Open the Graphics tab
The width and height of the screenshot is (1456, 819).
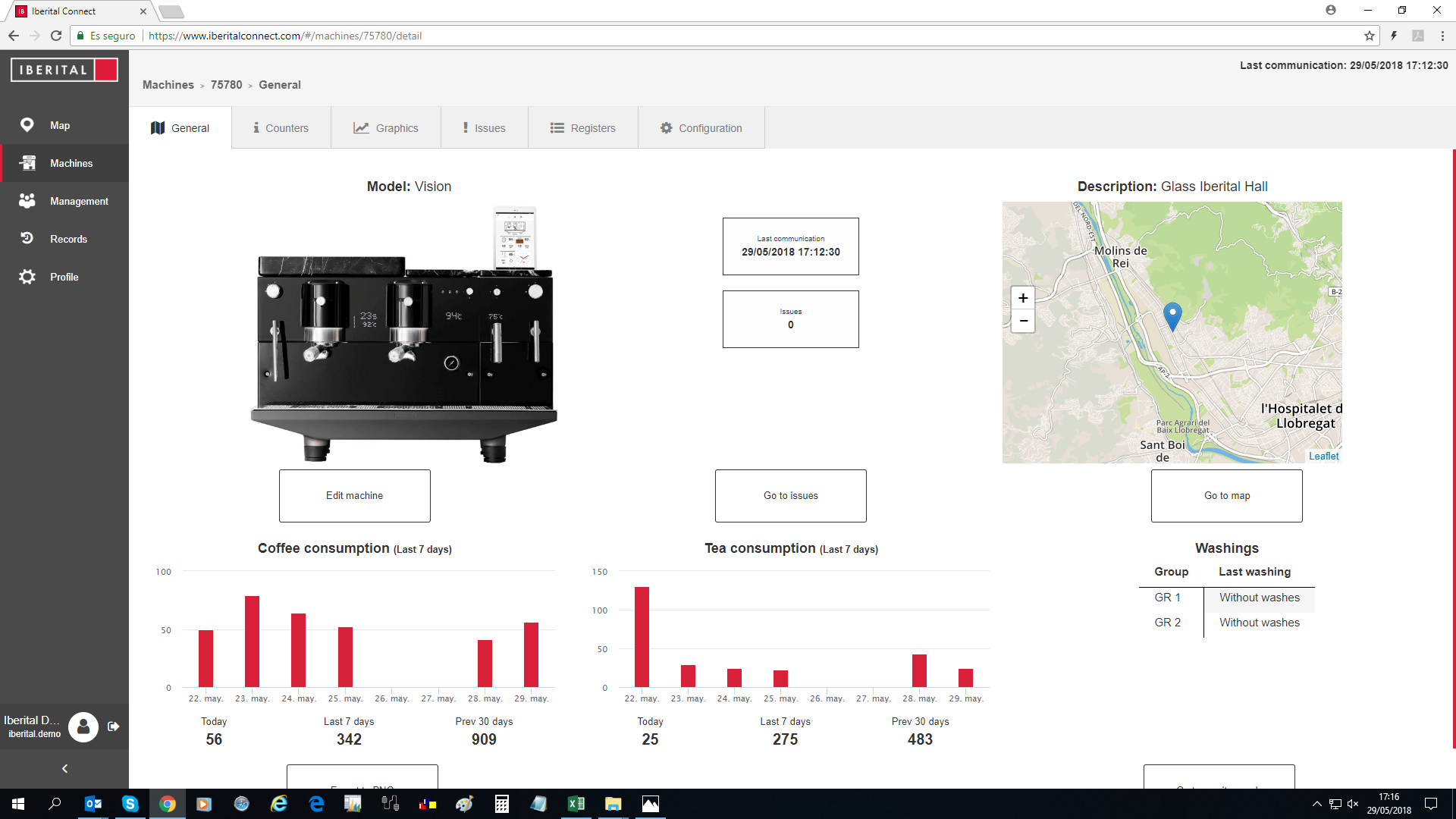385,128
